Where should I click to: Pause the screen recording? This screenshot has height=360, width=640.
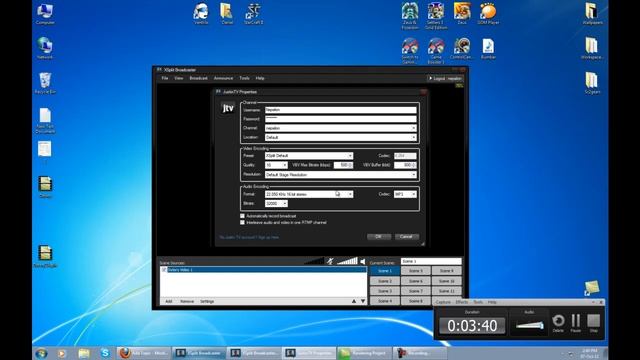point(576,323)
